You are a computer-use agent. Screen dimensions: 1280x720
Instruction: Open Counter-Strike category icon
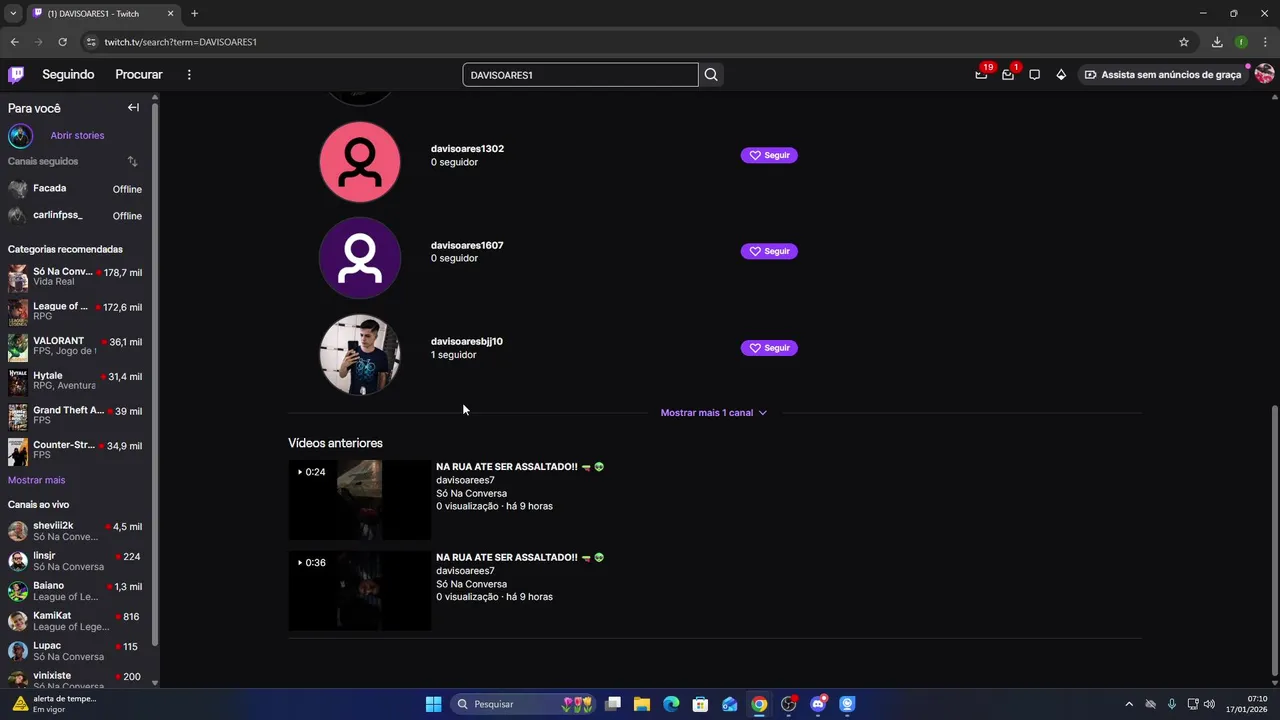click(x=18, y=451)
